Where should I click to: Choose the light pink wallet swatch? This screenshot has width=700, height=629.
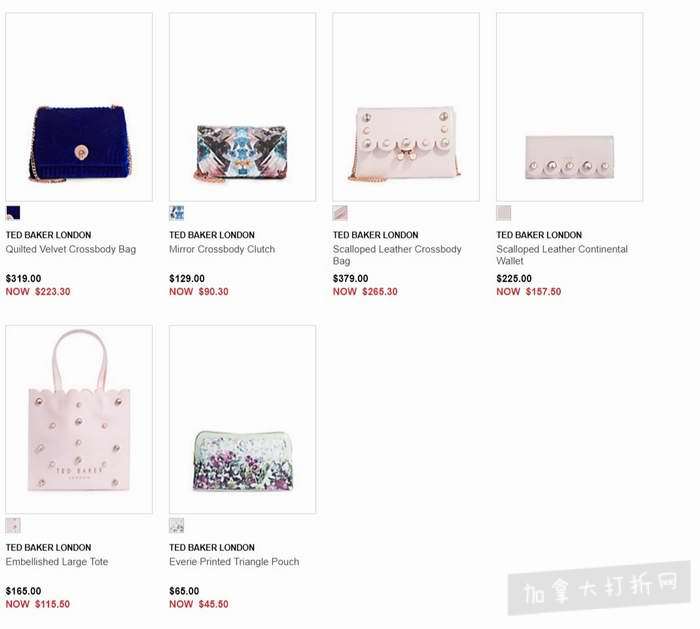[x=504, y=213]
